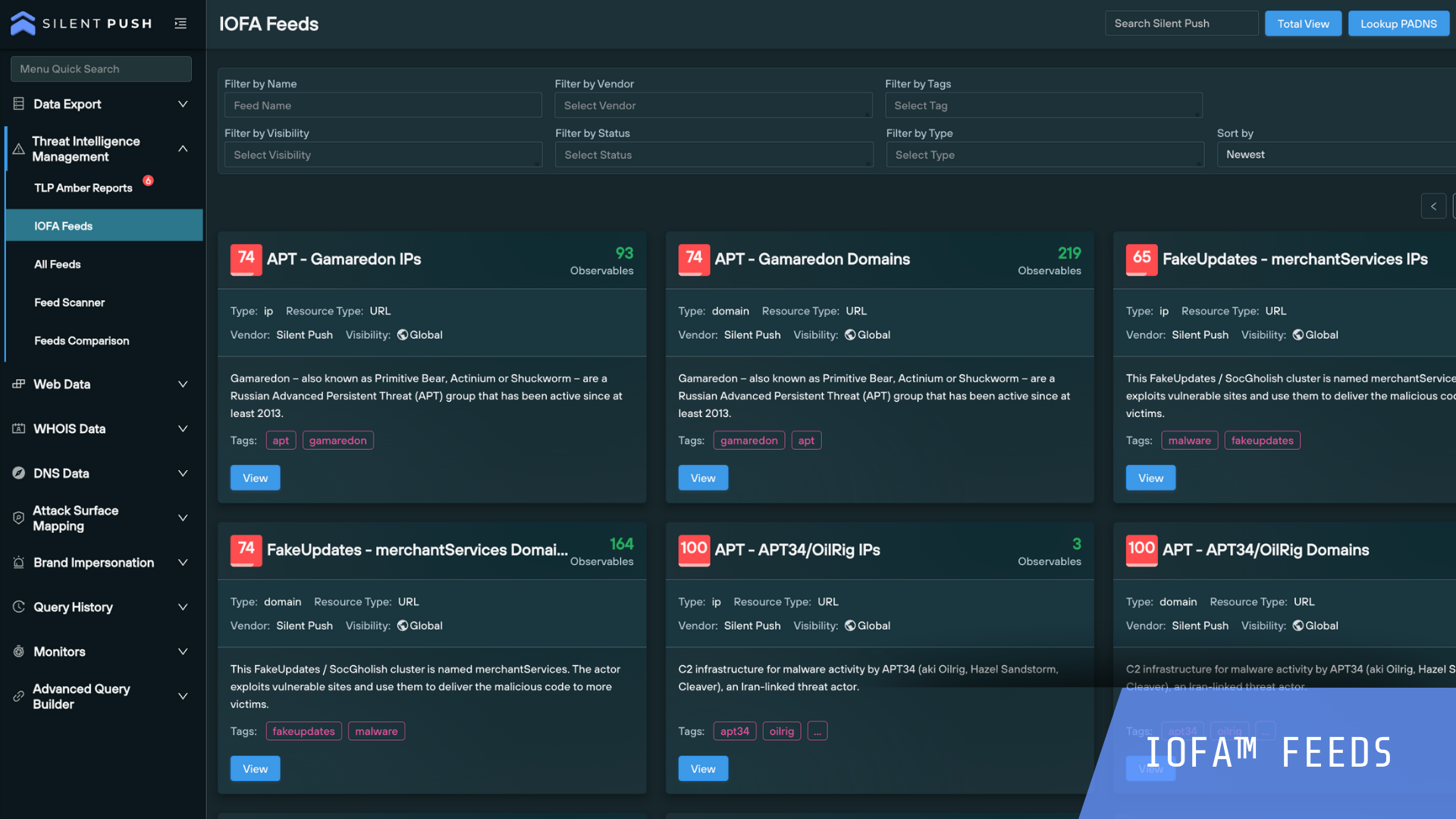Click the Attack Surface Mapping shield icon
This screenshot has width=1456, height=819.
coord(19,518)
